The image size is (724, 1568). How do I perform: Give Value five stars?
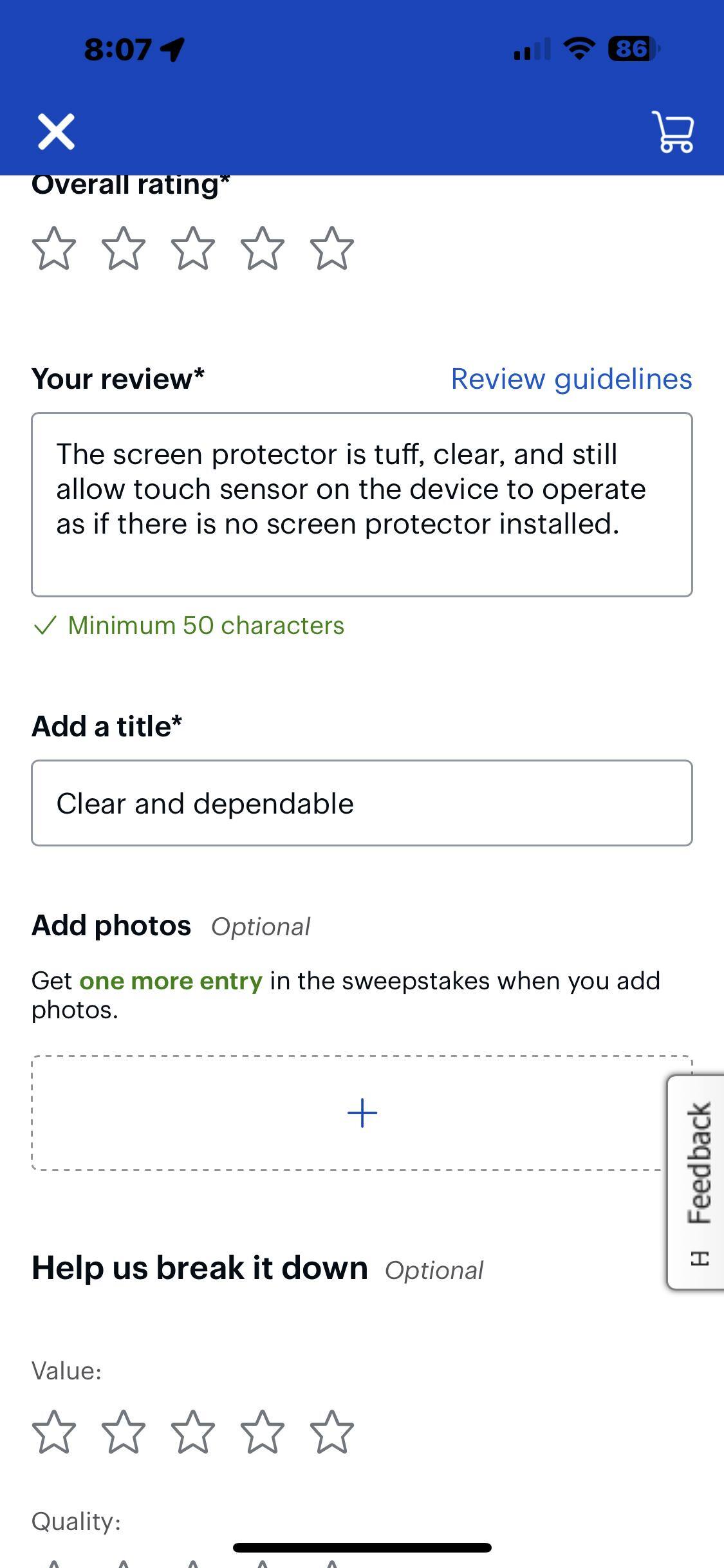pyautogui.click(x=332, y=1433)
